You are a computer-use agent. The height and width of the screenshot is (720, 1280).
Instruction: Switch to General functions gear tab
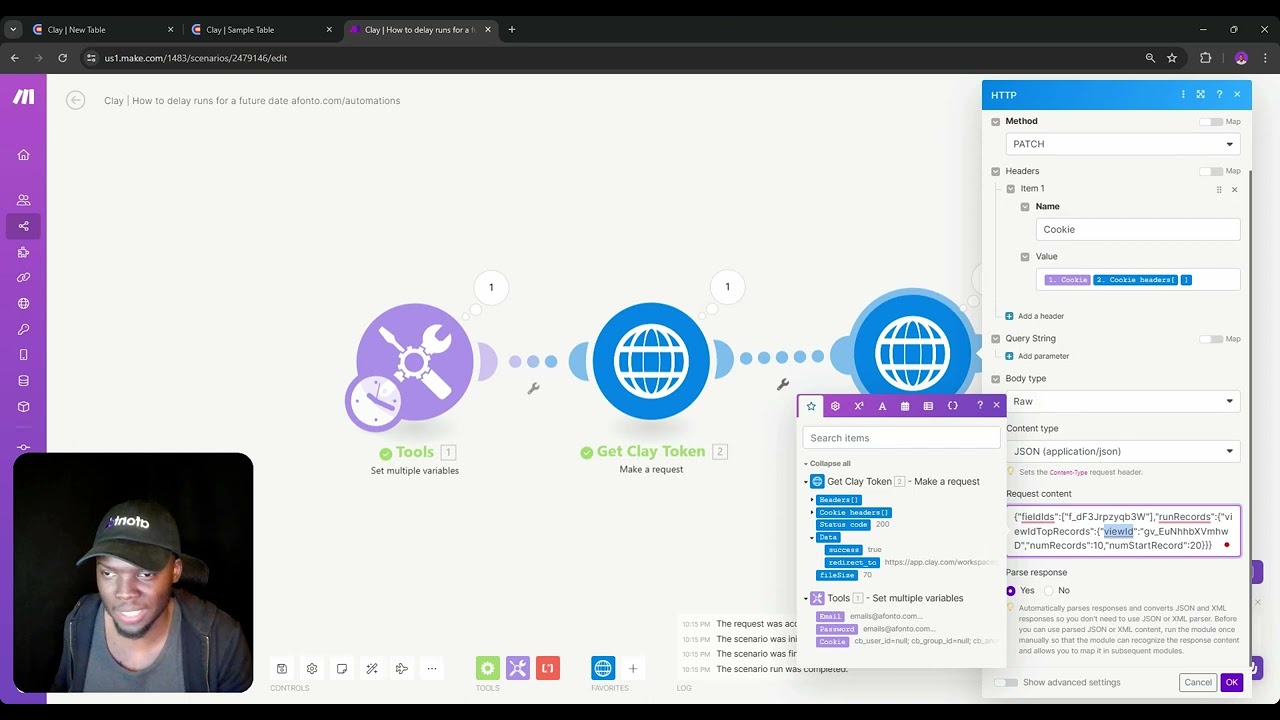click(835, 406)
